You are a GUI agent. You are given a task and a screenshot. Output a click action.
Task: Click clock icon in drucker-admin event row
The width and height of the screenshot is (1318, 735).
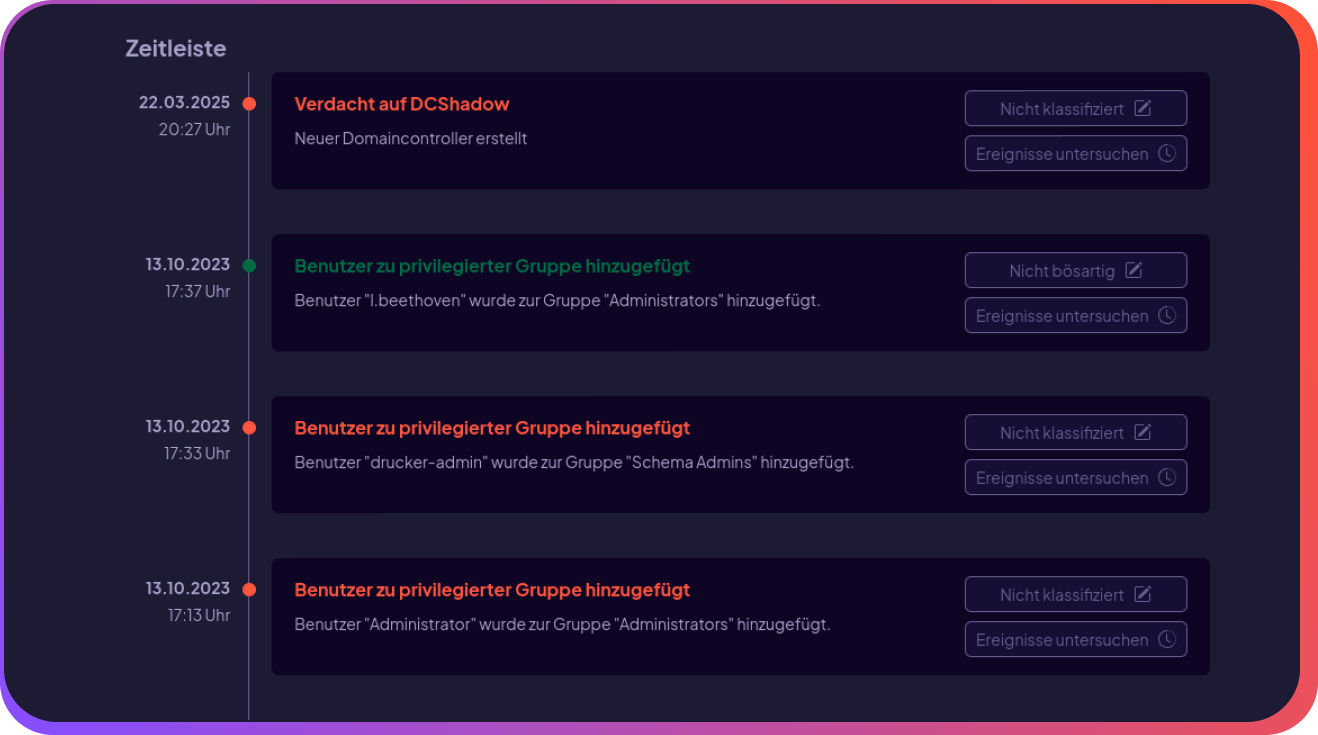click(1166, 477)
